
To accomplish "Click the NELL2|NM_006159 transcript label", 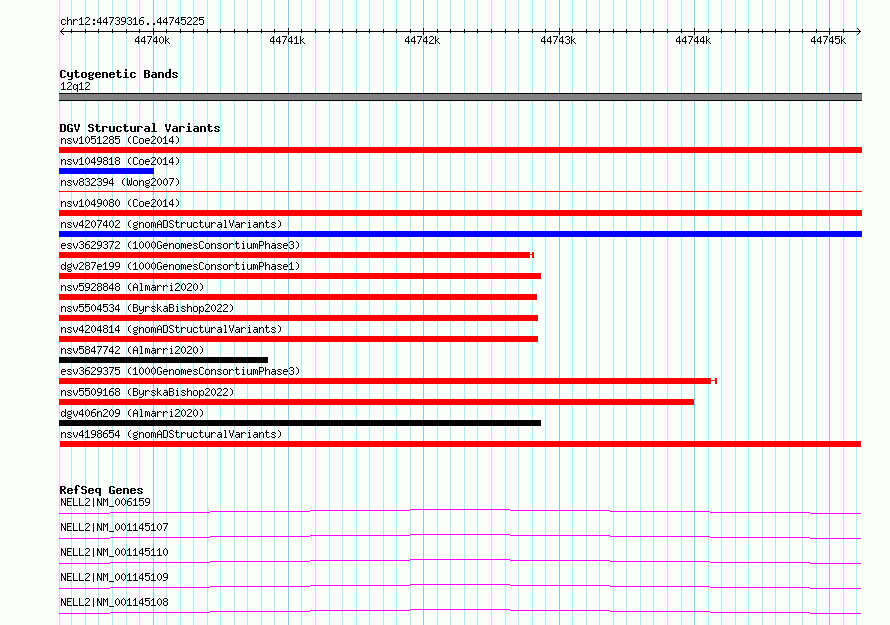I will 105,502.
